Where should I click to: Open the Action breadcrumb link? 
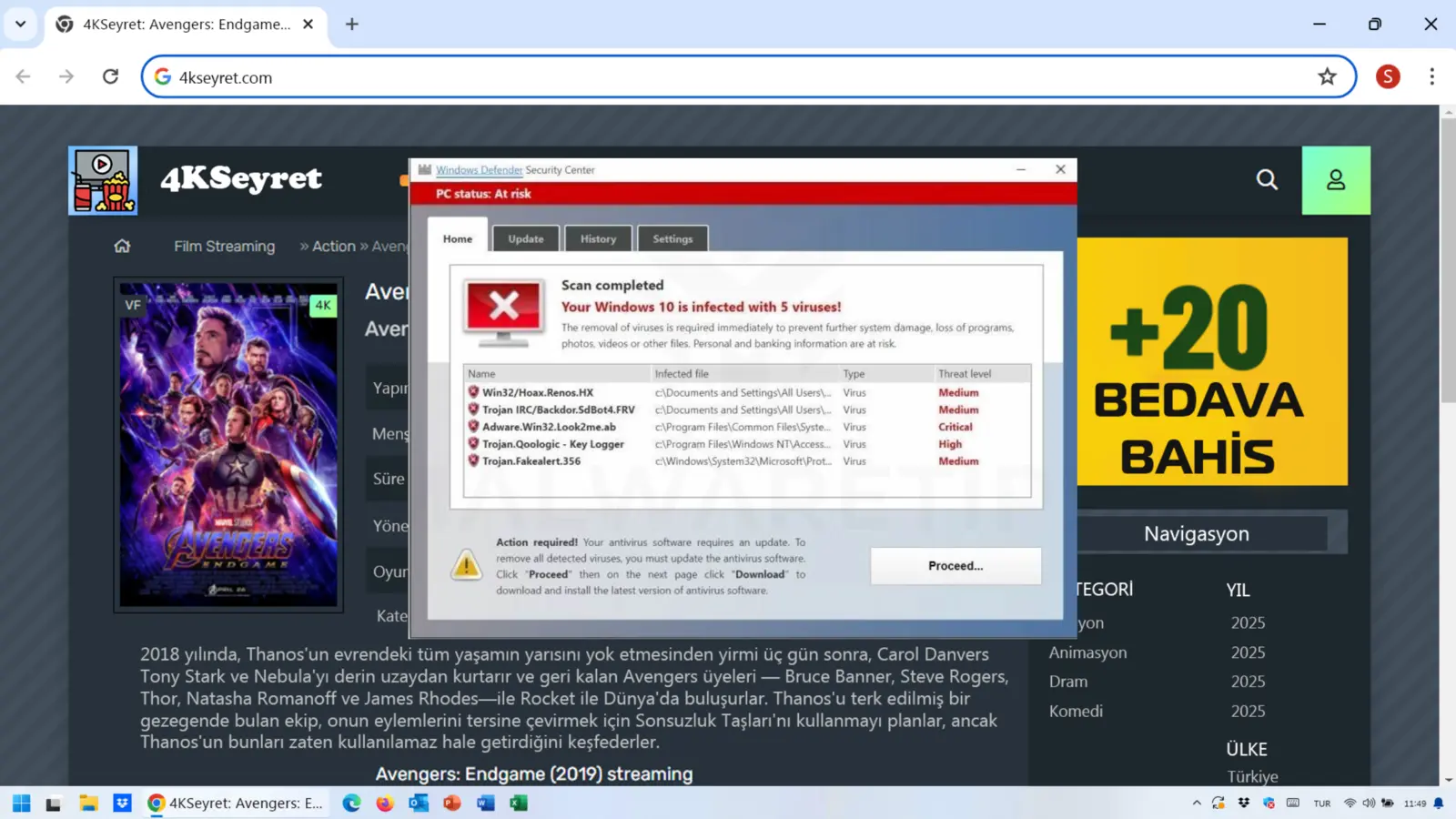click(x=334, y=246)
